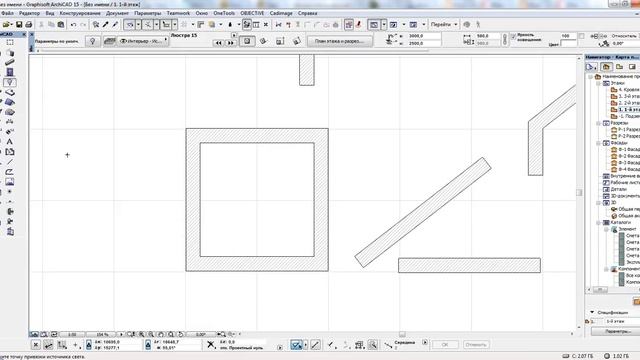This screenshot has height=360, width=640.
Task: Click the Print icon in toolbar
Action: (x=29, y=24)
